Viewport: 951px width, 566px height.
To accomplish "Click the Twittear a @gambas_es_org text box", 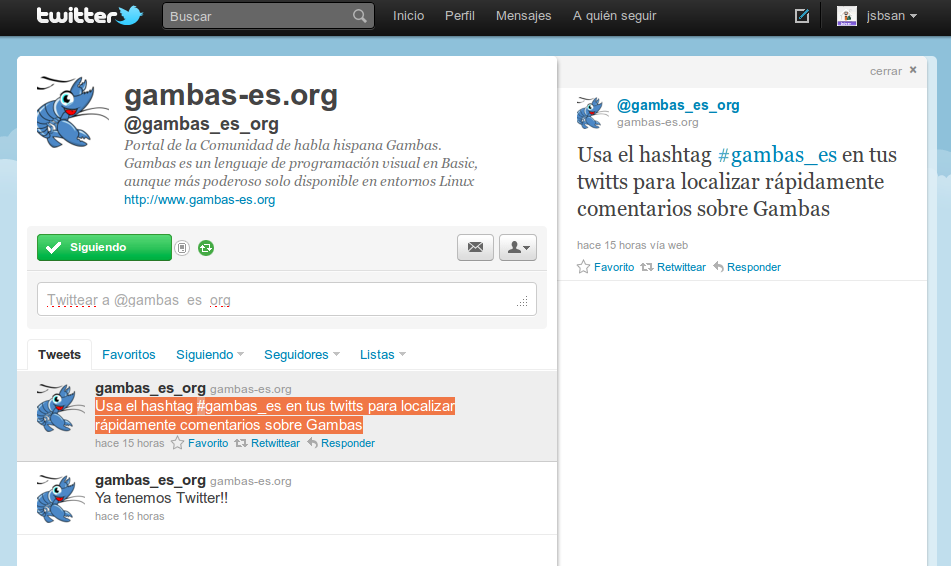I will tap(287, 299).
